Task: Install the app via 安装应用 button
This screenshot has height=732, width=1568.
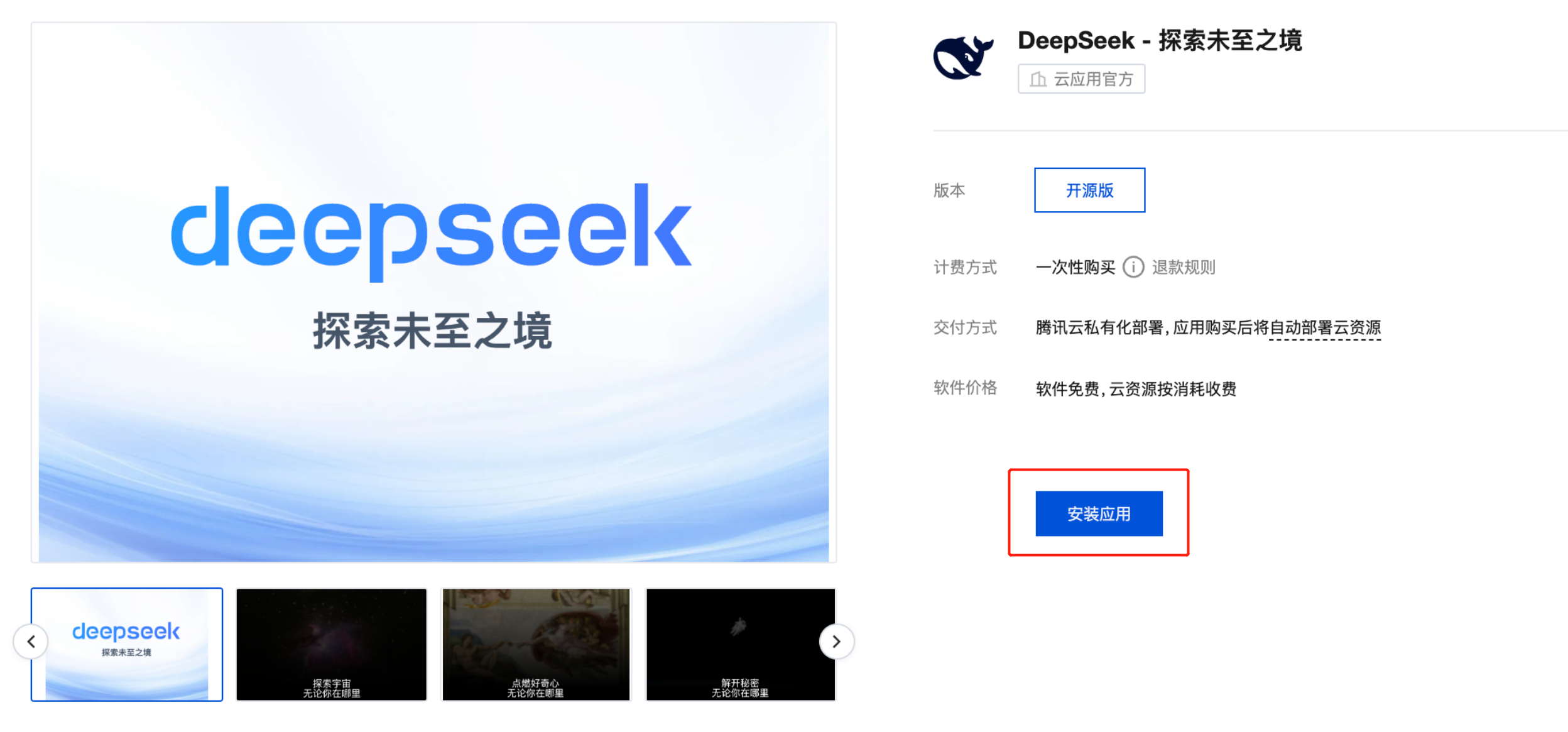Action: point(1099,513)
